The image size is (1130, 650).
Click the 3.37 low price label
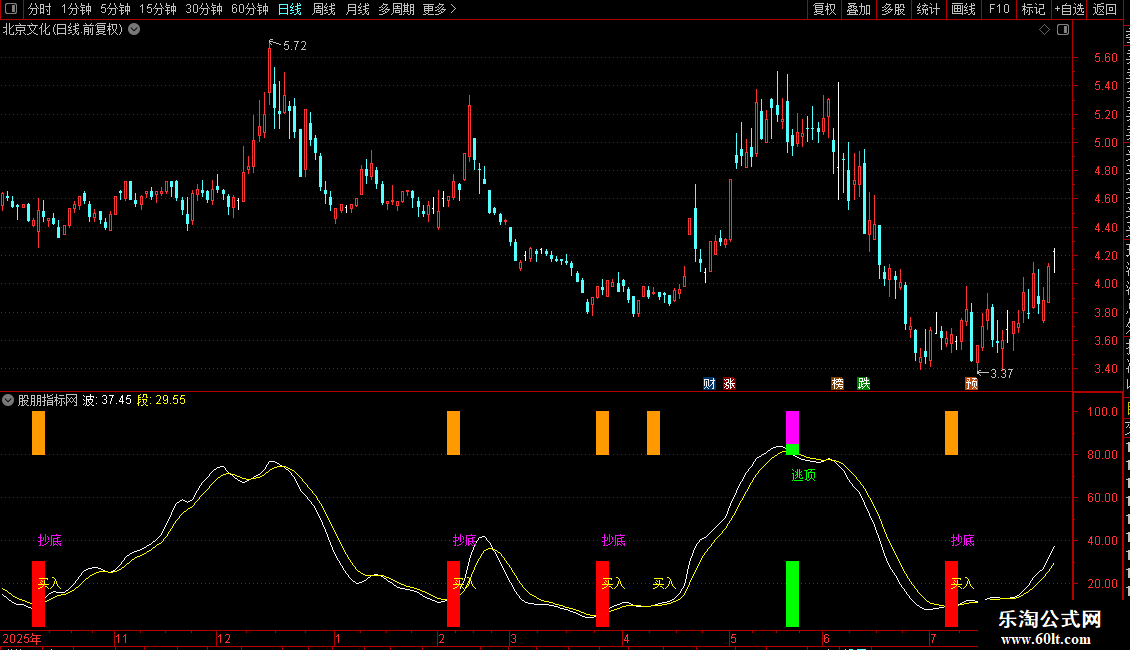point(1002,373)
